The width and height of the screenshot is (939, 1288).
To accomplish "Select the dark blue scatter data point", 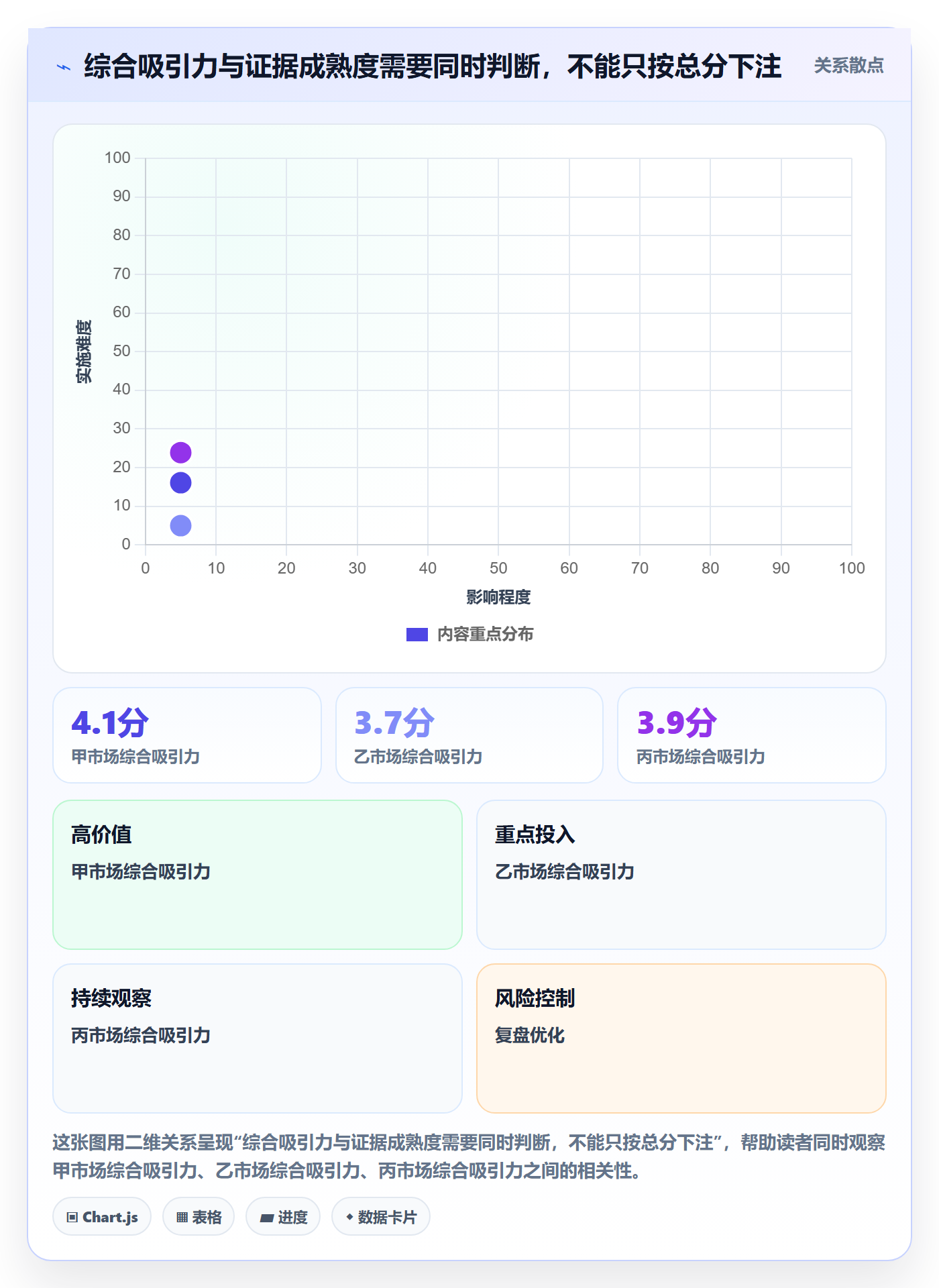I will click(x=180, y=482).
